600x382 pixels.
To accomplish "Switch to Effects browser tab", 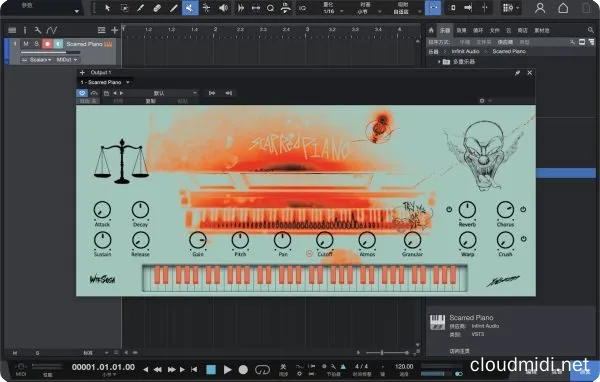I will coord(461,30).
